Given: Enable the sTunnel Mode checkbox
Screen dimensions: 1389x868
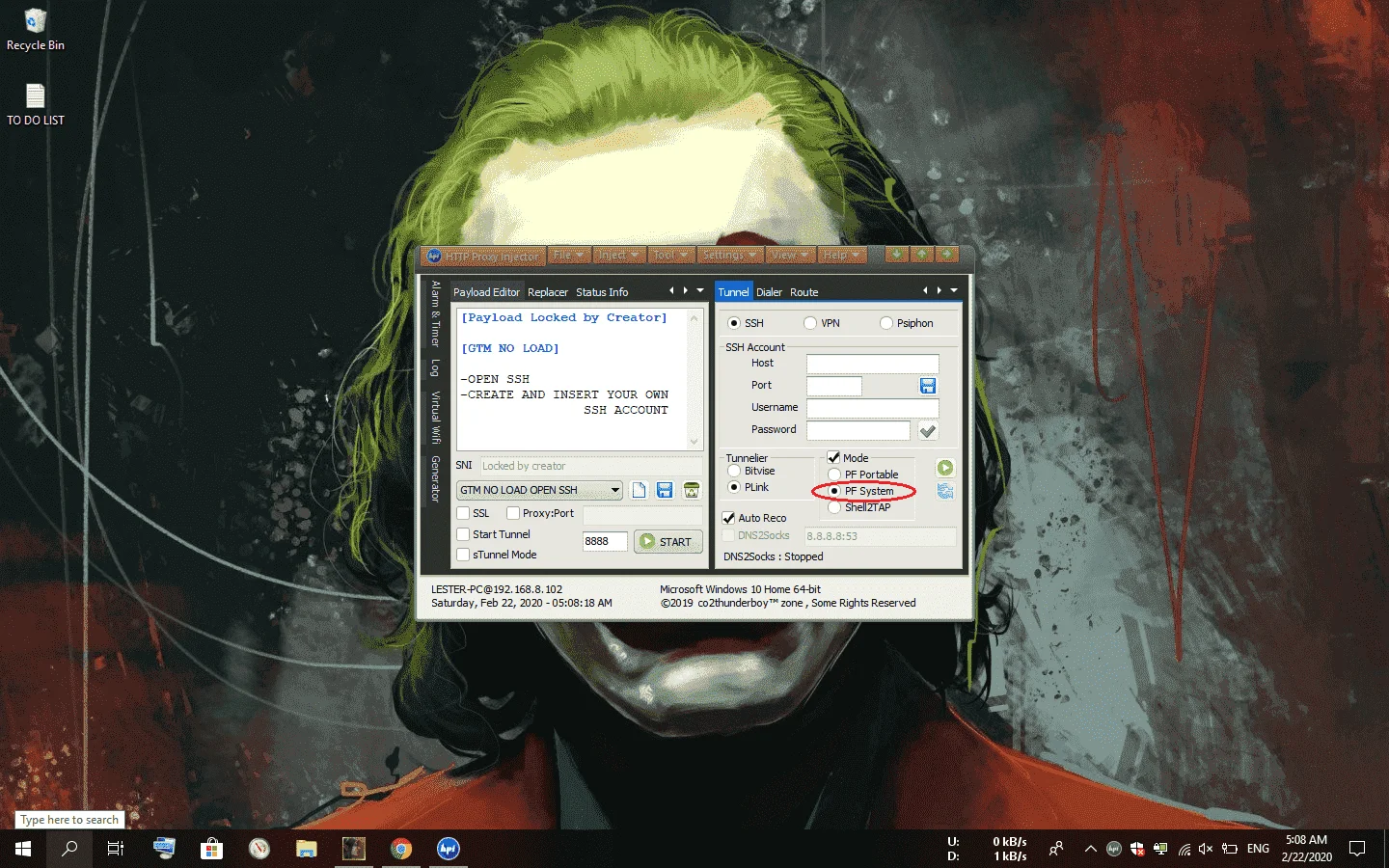Looking at the screenshot, I should tap(463, 555).
